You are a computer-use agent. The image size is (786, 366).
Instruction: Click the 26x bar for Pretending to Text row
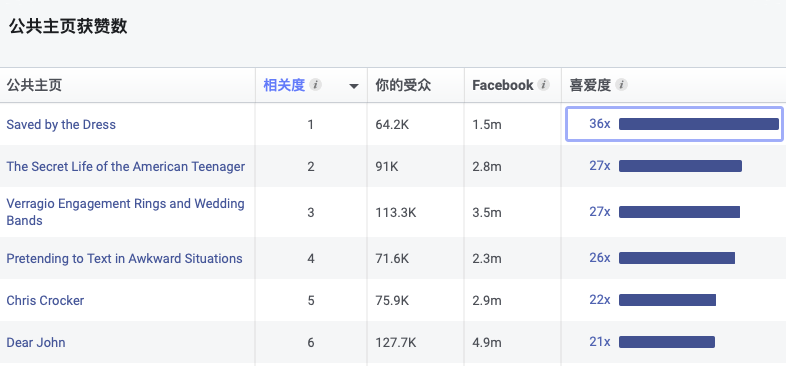point(677,258)
